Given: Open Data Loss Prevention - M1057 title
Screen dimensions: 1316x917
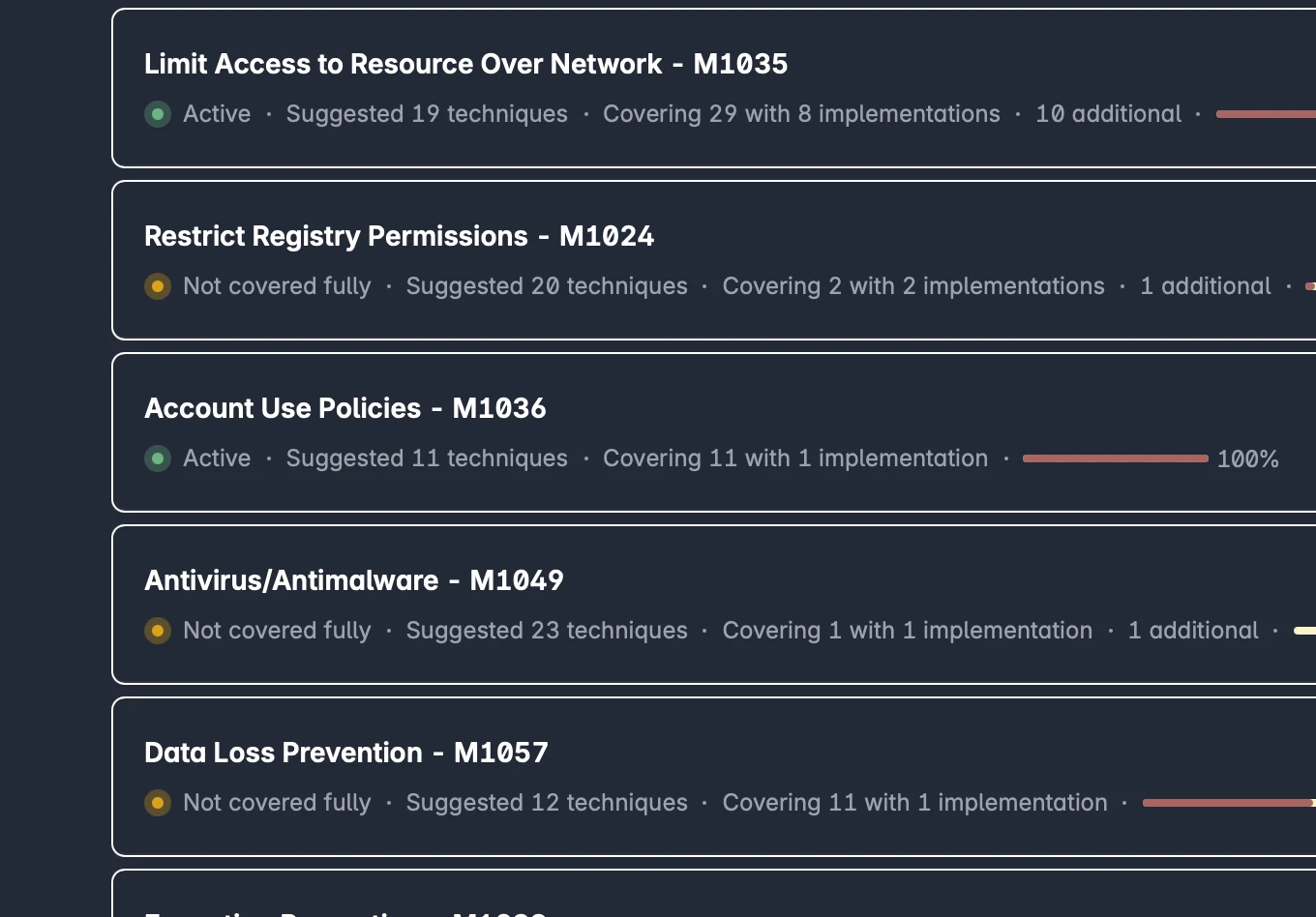Looking at the screenshot, I should (346, 753).
